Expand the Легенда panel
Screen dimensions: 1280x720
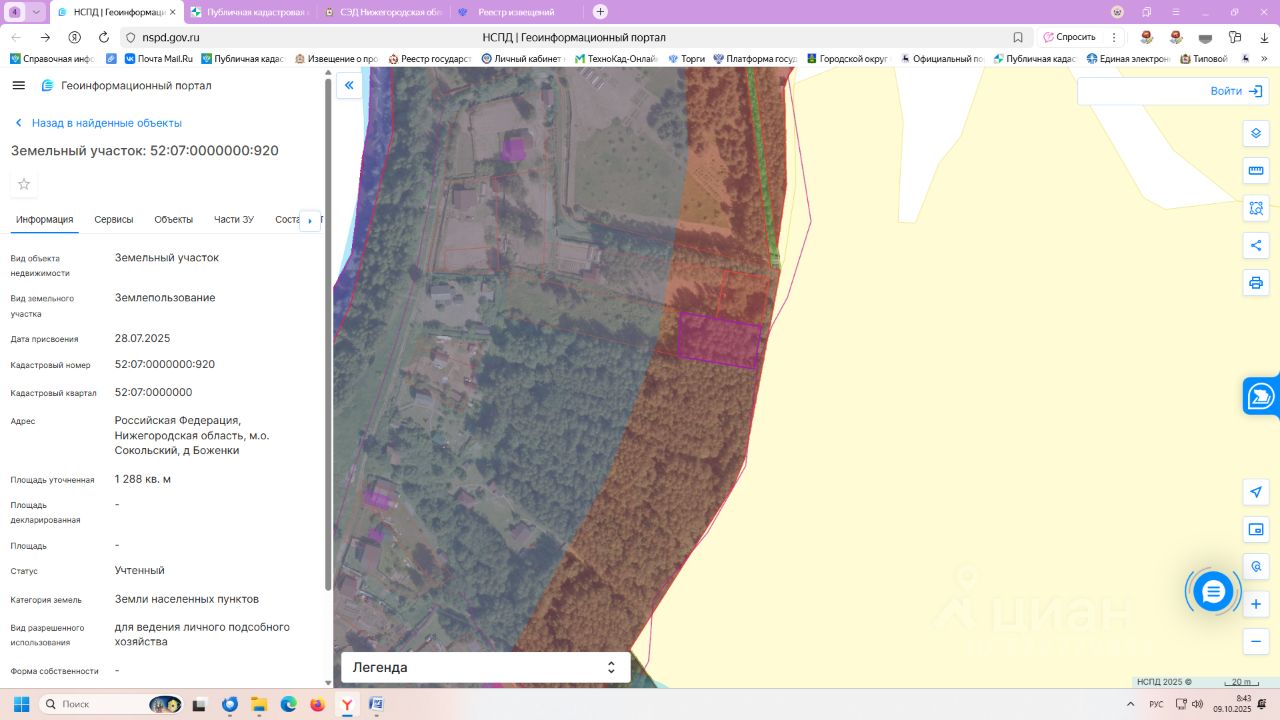pyautogui.click(x=486, y=667)
